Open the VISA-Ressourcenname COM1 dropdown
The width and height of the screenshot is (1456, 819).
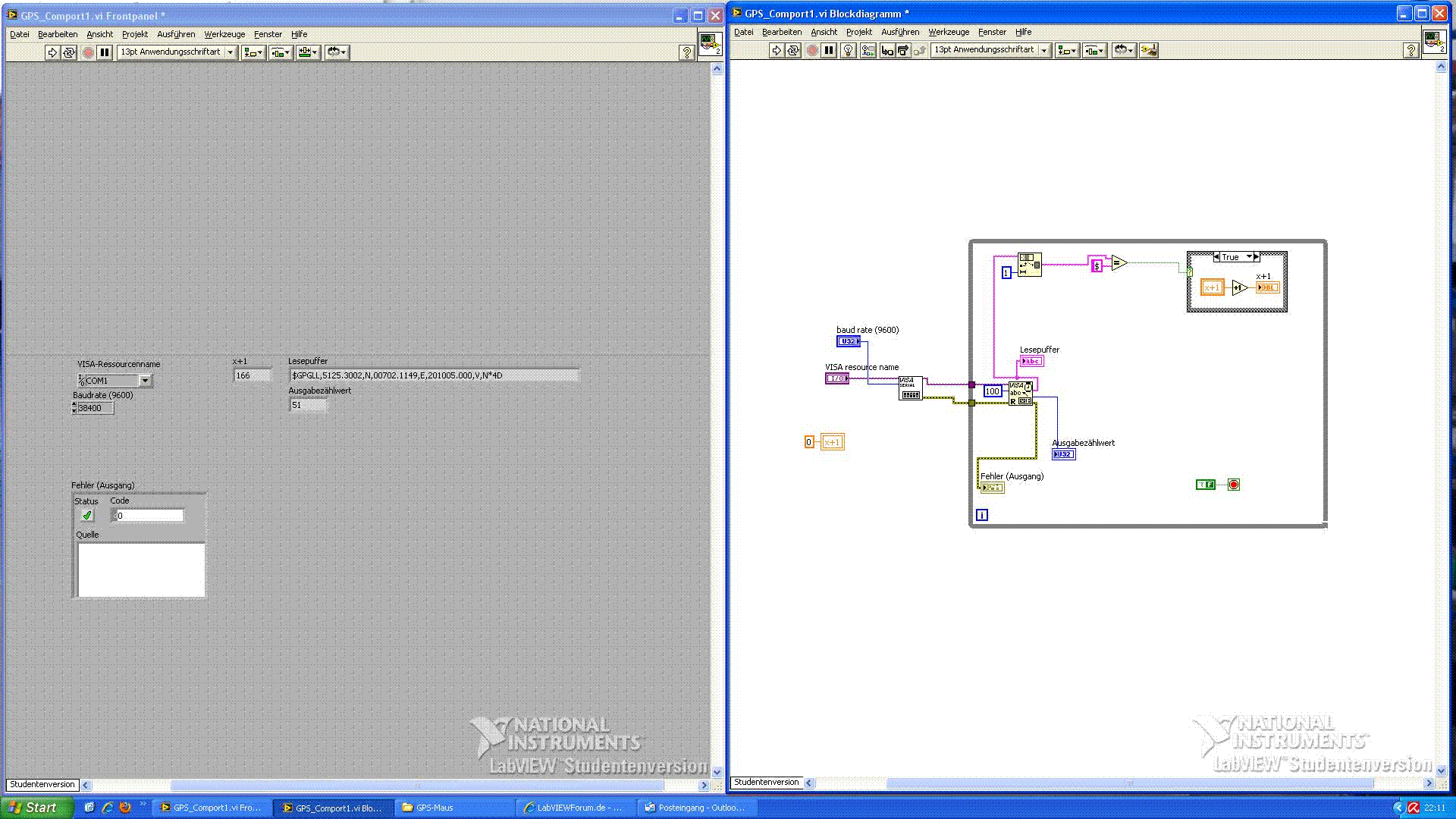tap(145, 380)
